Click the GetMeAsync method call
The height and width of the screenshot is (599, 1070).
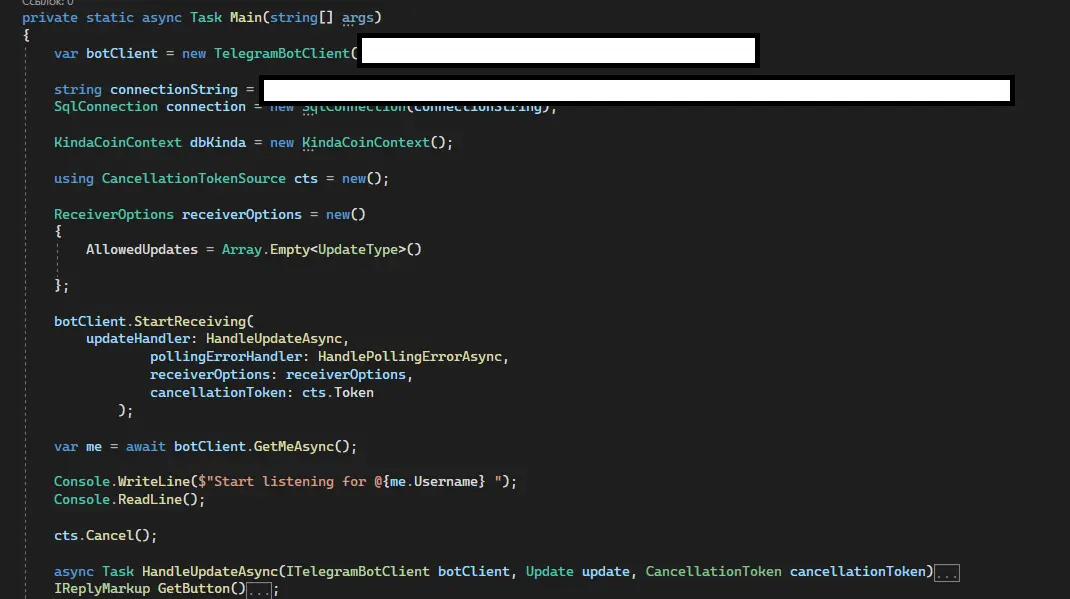[293, 446]
